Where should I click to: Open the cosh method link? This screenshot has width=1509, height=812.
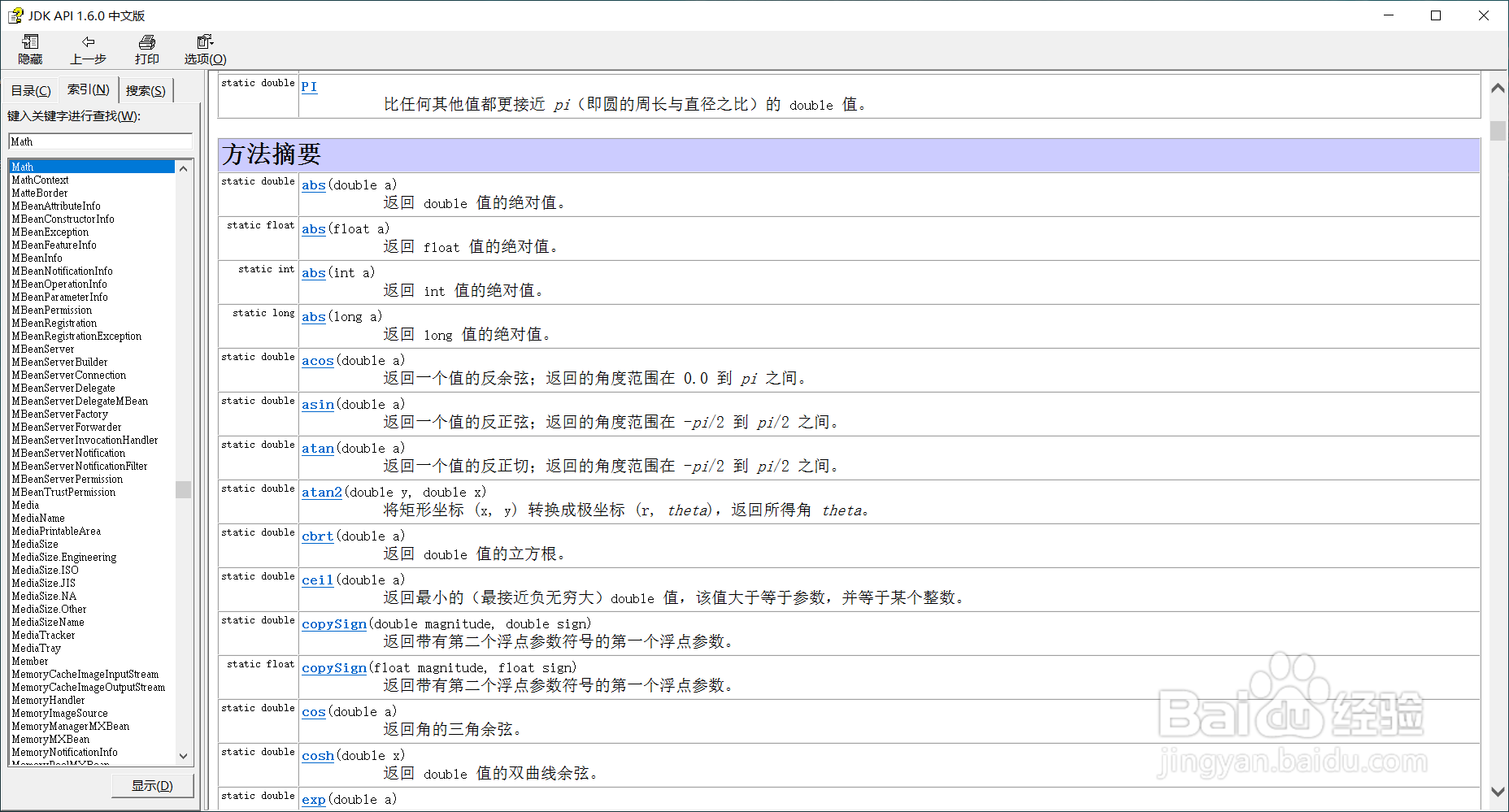coord(317,755)
